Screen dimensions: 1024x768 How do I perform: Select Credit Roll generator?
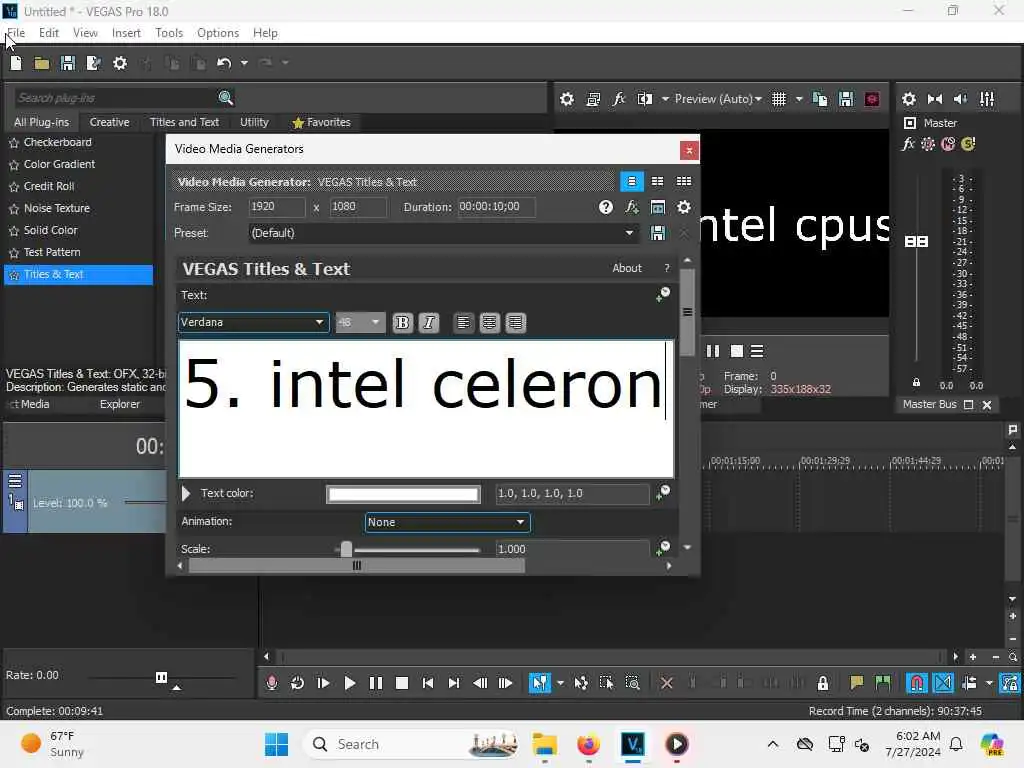(49, 186)
